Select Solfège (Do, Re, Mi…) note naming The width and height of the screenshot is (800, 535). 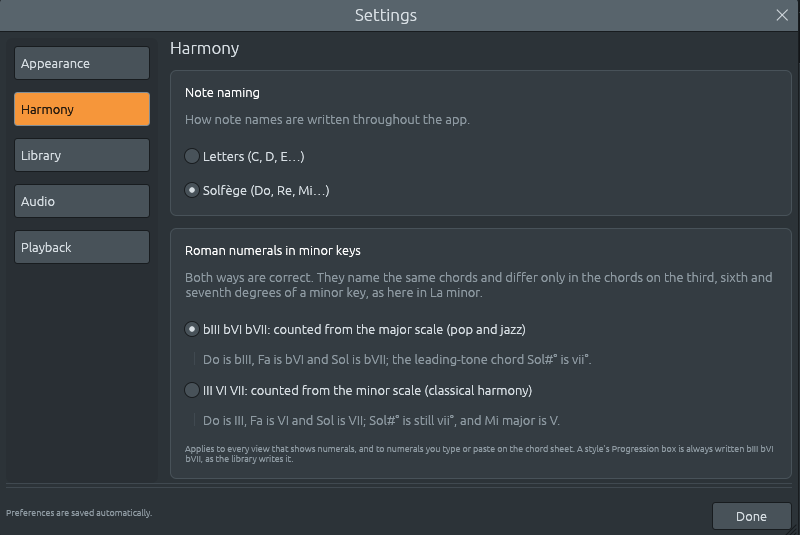(x=257, y=190)
